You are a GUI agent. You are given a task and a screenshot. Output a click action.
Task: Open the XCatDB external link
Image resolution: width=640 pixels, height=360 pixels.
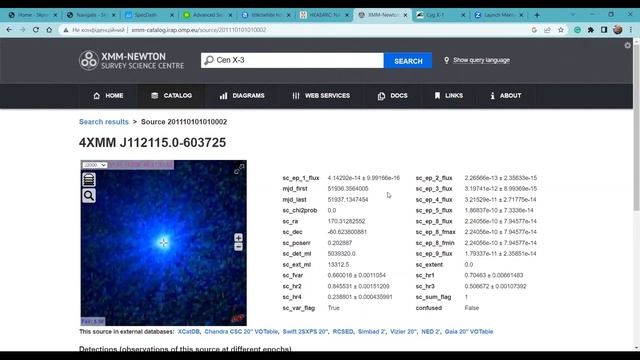tap(189, 331)
